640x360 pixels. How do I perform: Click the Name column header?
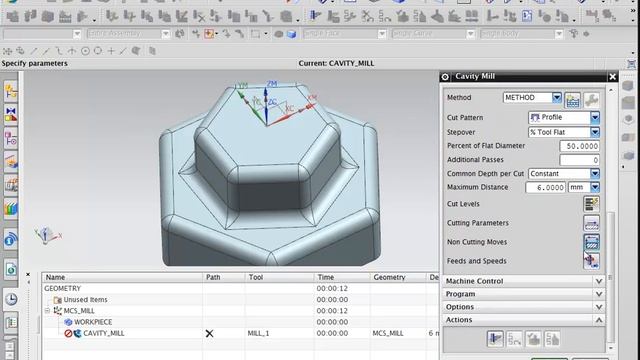[x=122, y=277]
